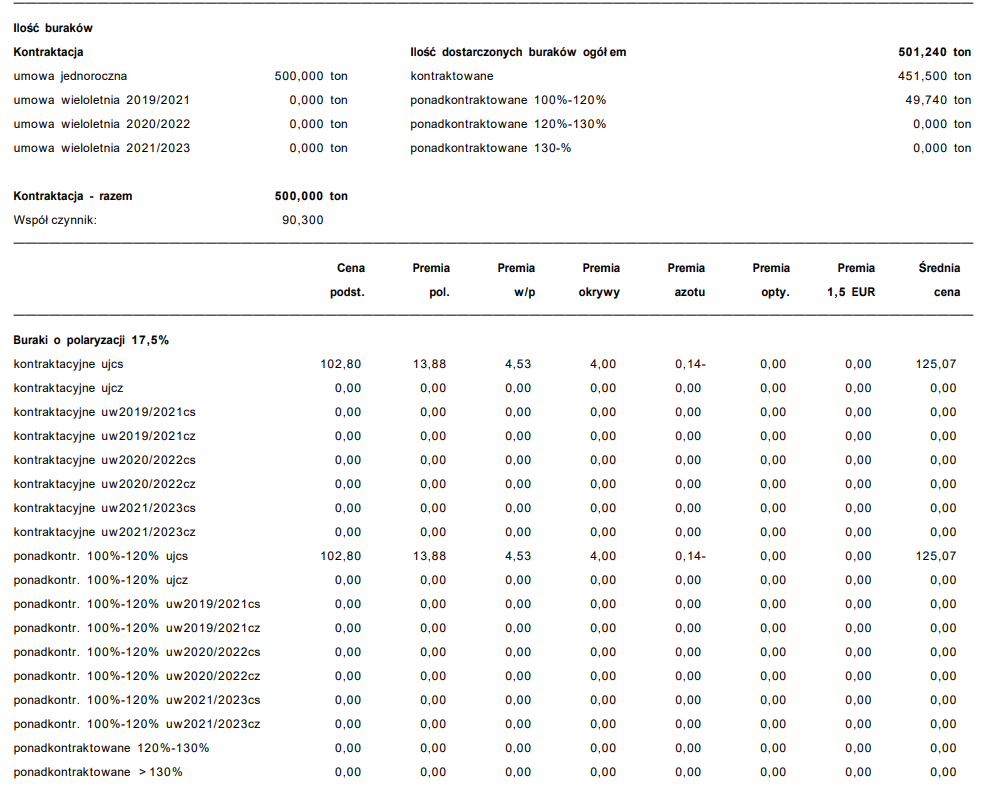The width and height of the screenshot is (981, 795).
Task: Select the 451,500 ton kontraktowane value
Action: click(x=935, y=76)
